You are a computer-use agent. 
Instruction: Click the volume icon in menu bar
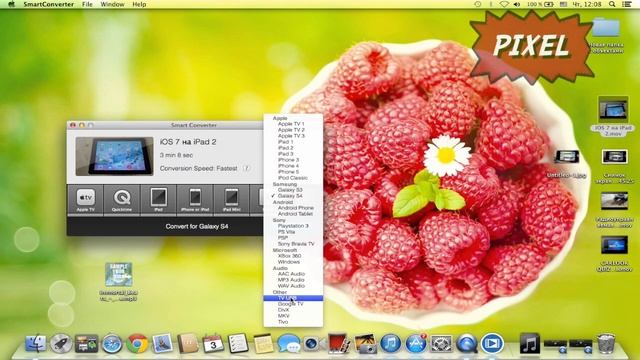(517, 4)
